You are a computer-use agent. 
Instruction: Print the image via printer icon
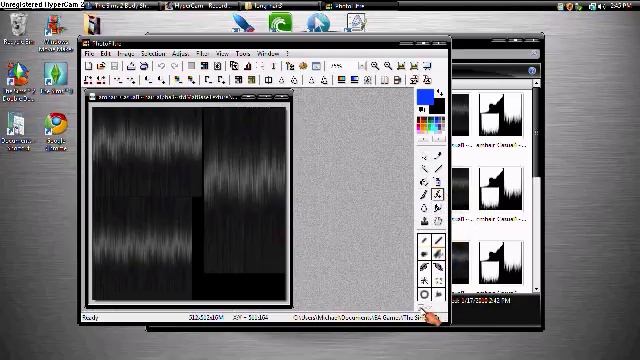tap(131, 66)
